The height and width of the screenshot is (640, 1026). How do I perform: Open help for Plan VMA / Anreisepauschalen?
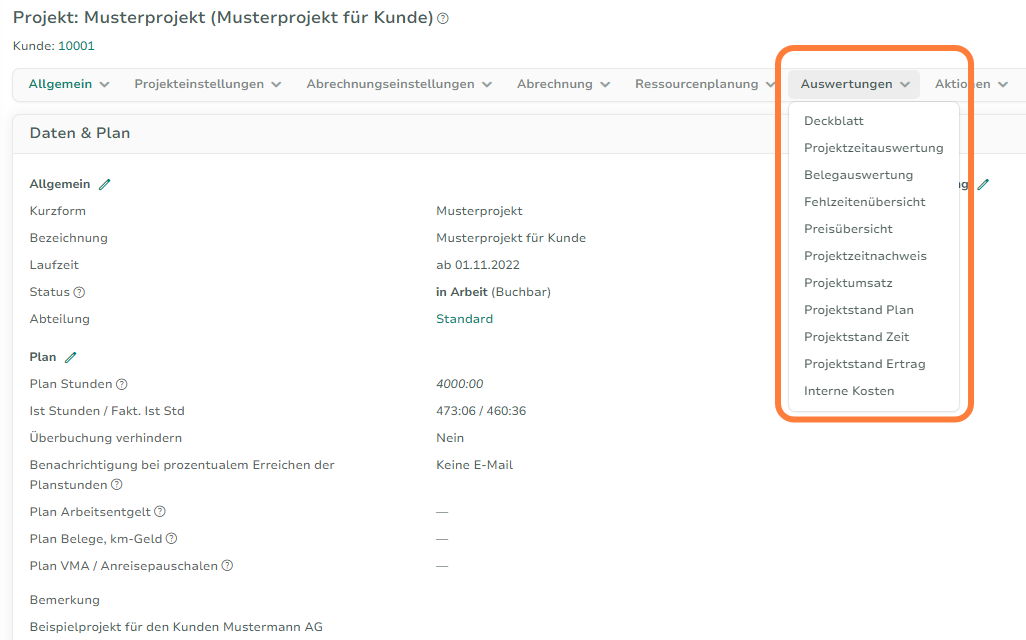pos(227,566)
